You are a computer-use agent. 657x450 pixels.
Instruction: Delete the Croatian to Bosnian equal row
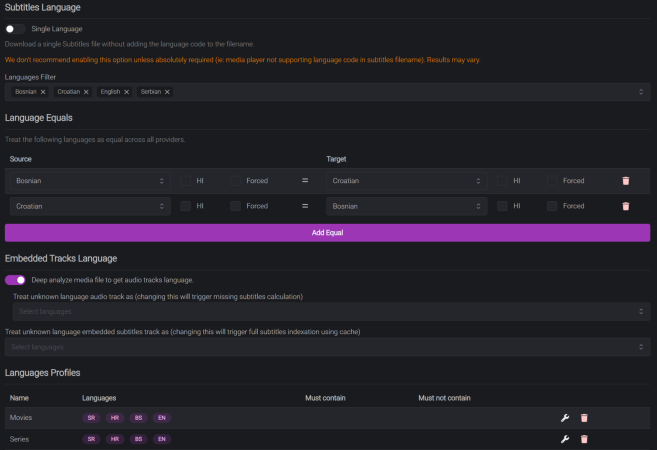pos(626,206)
